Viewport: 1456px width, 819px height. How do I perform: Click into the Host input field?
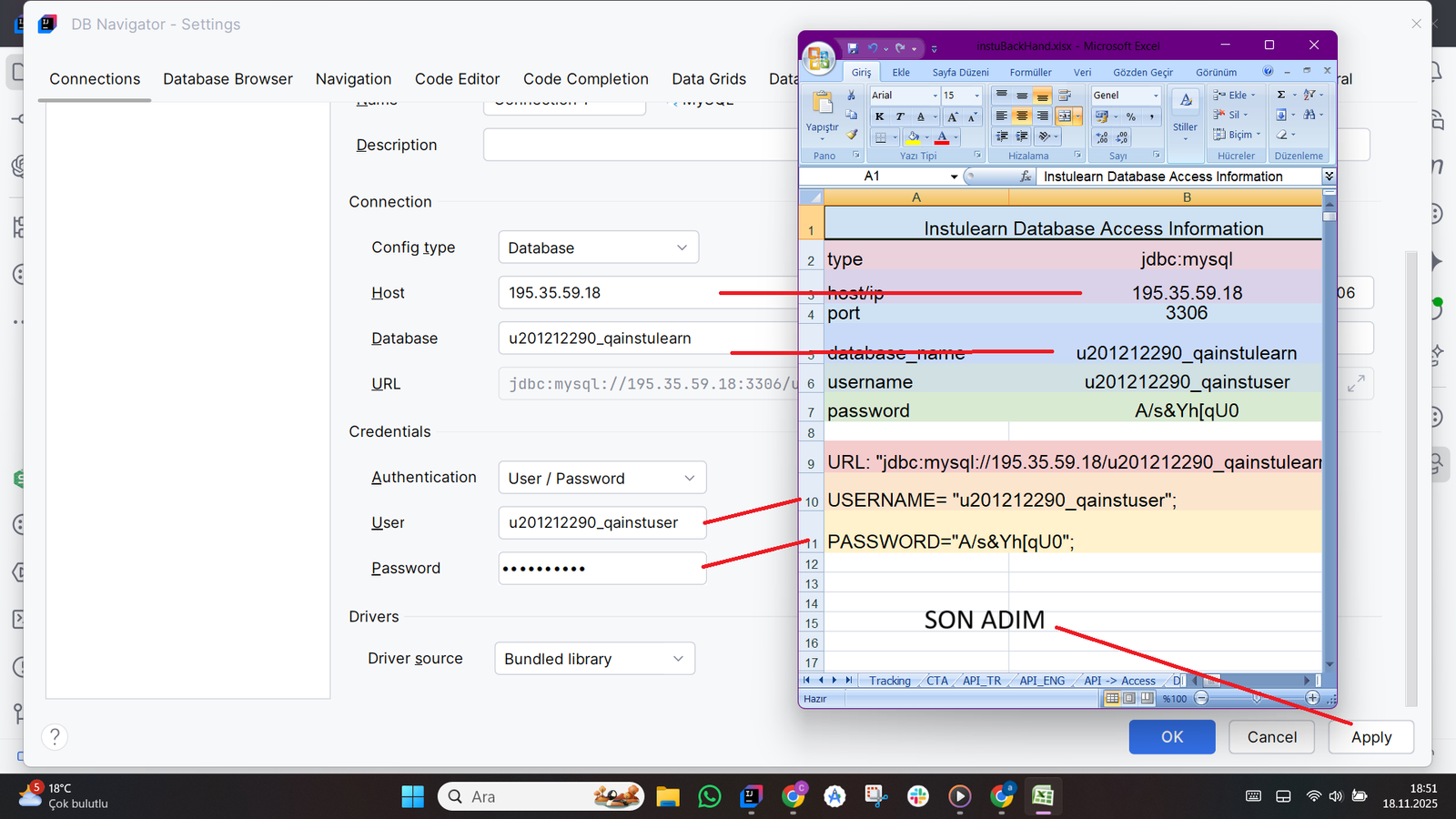[648, 293]
